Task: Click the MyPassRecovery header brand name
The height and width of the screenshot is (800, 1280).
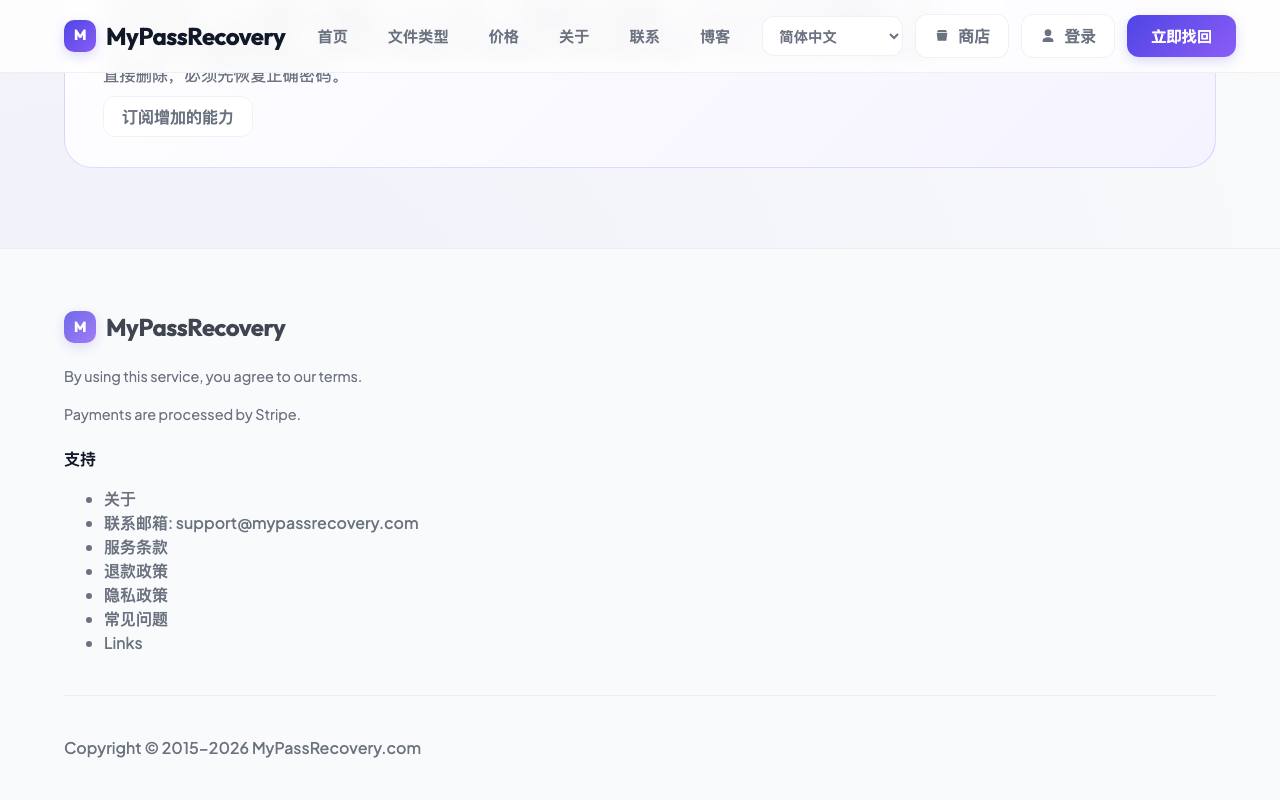Action: [196, 37]
